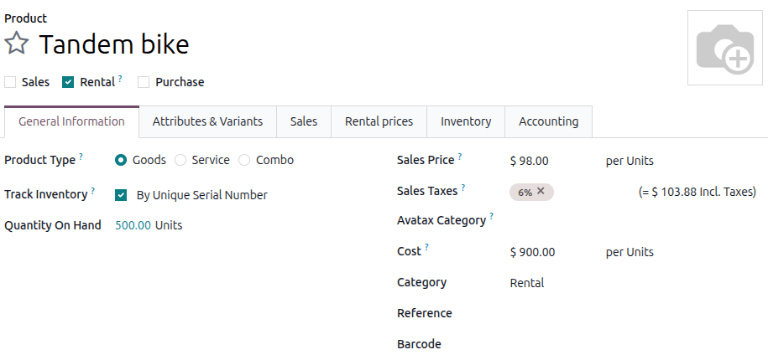Show Product Type help question mark
This screenshot has width=768, height=360.
pyautogui.click(x=81, y=156)
